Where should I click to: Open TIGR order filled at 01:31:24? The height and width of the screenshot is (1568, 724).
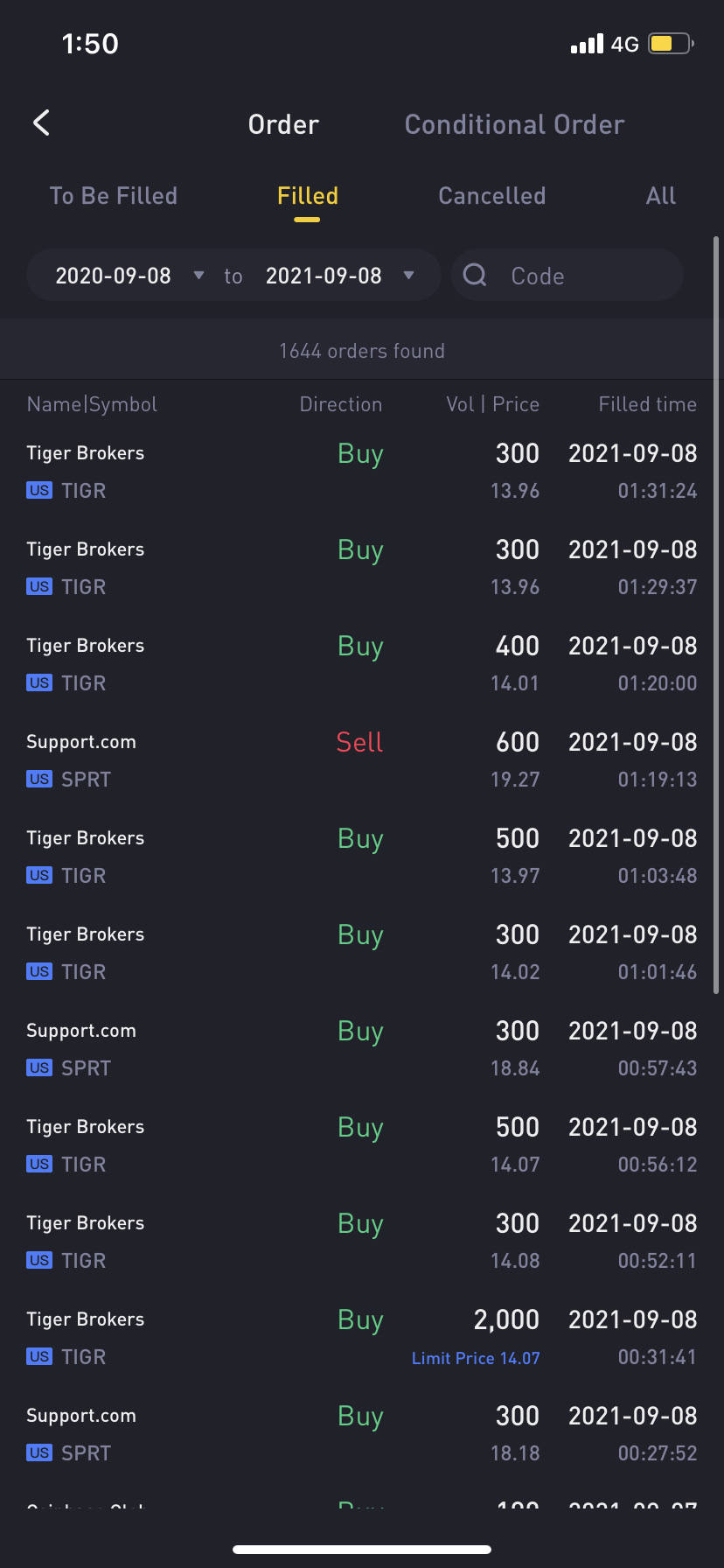click(x=362, y=471)
